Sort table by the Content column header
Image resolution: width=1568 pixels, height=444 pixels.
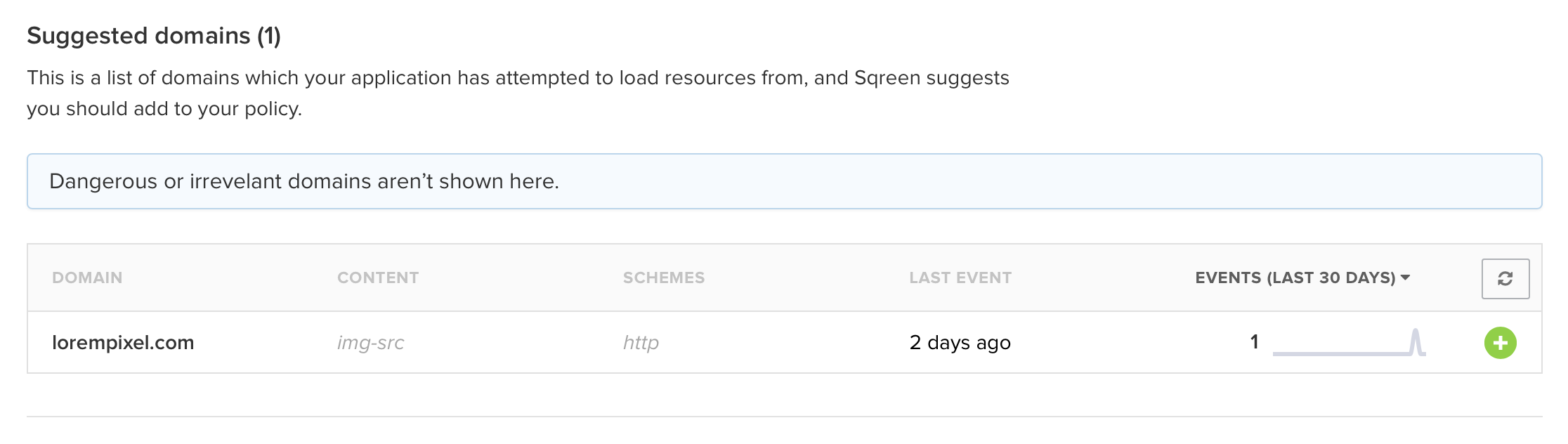tap(378, 277)
